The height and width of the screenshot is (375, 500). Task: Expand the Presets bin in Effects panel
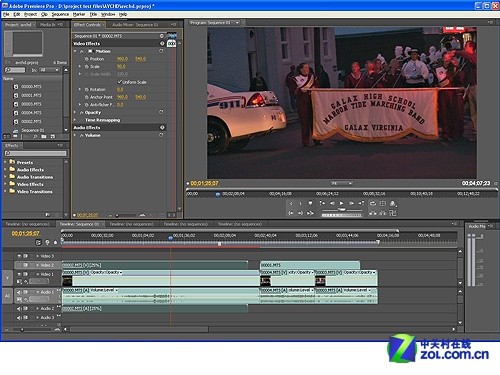5,162
